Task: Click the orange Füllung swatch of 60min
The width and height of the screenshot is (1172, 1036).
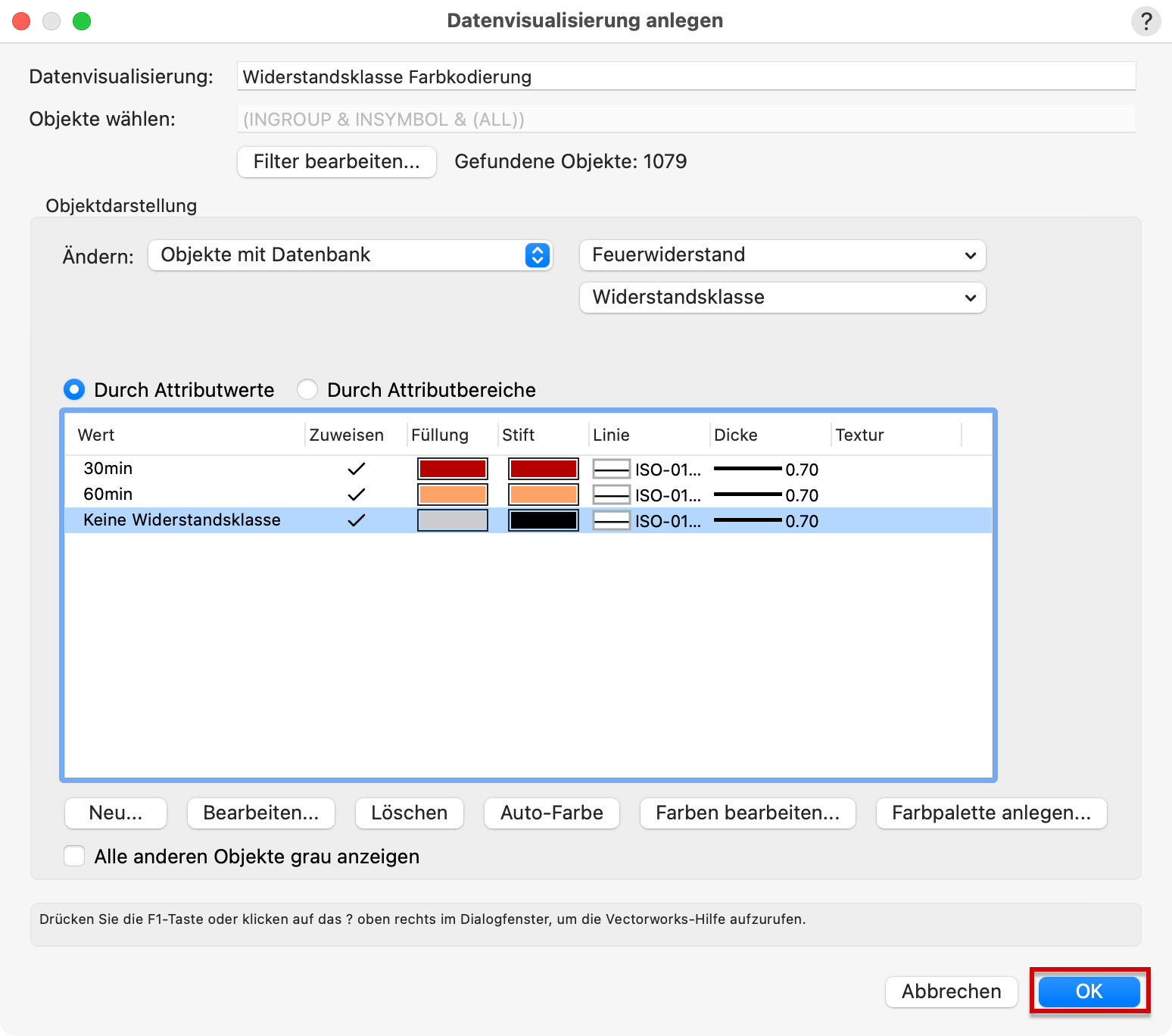Action: pyautogui.click(x=453, y=495)
